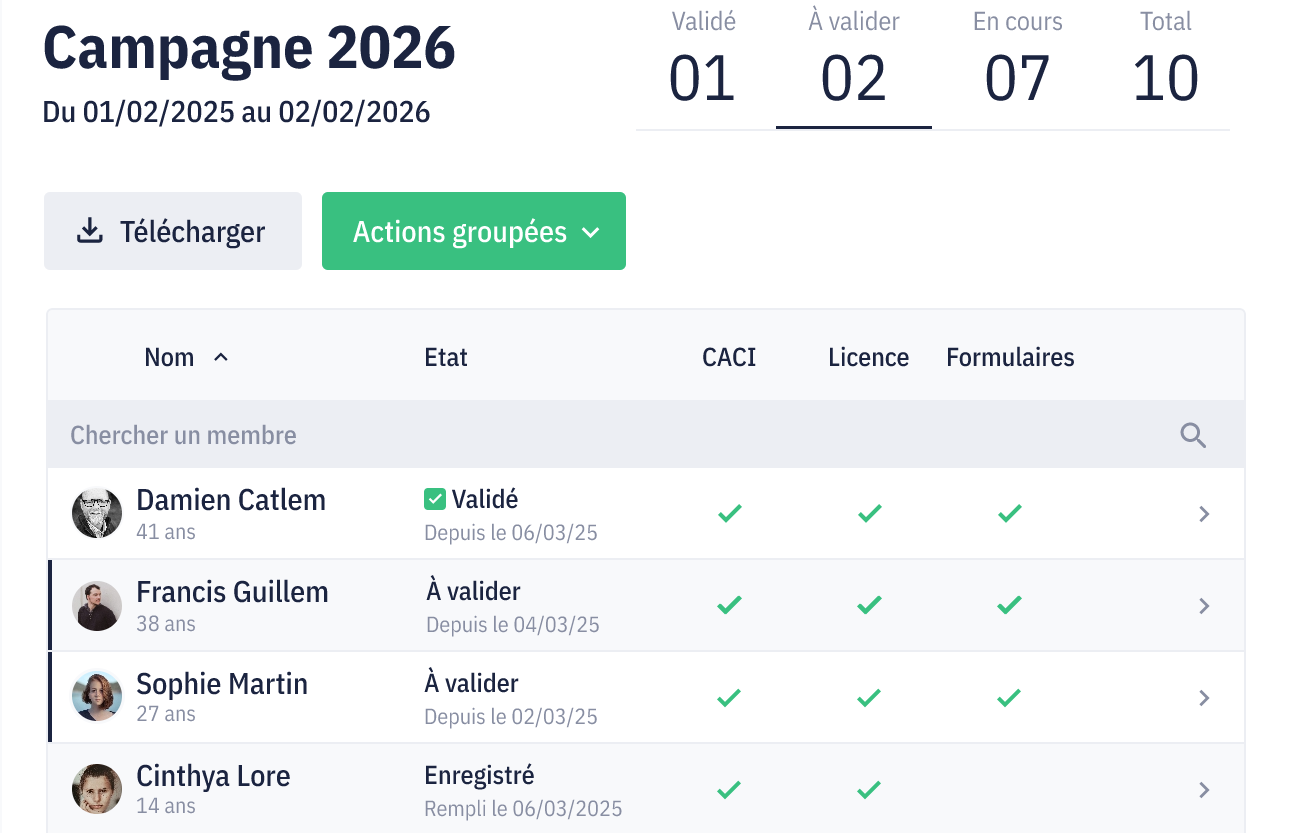Click Sophie Martin's avatar
This screenshot has height=833, width=1290.
97,696
